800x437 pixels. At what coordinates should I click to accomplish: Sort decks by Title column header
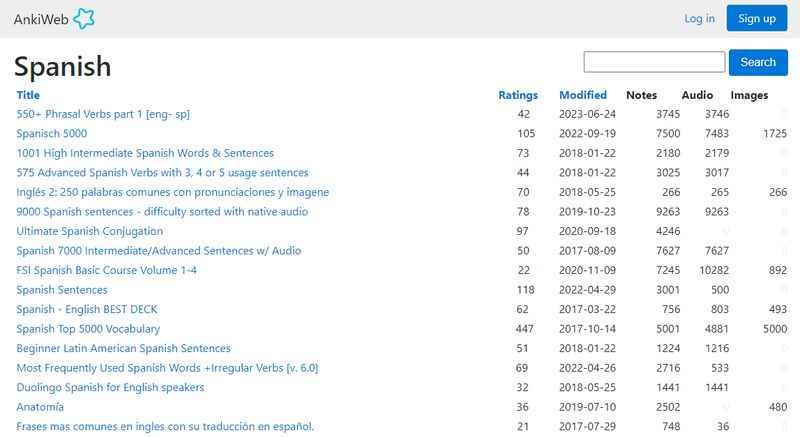point(28,95)
